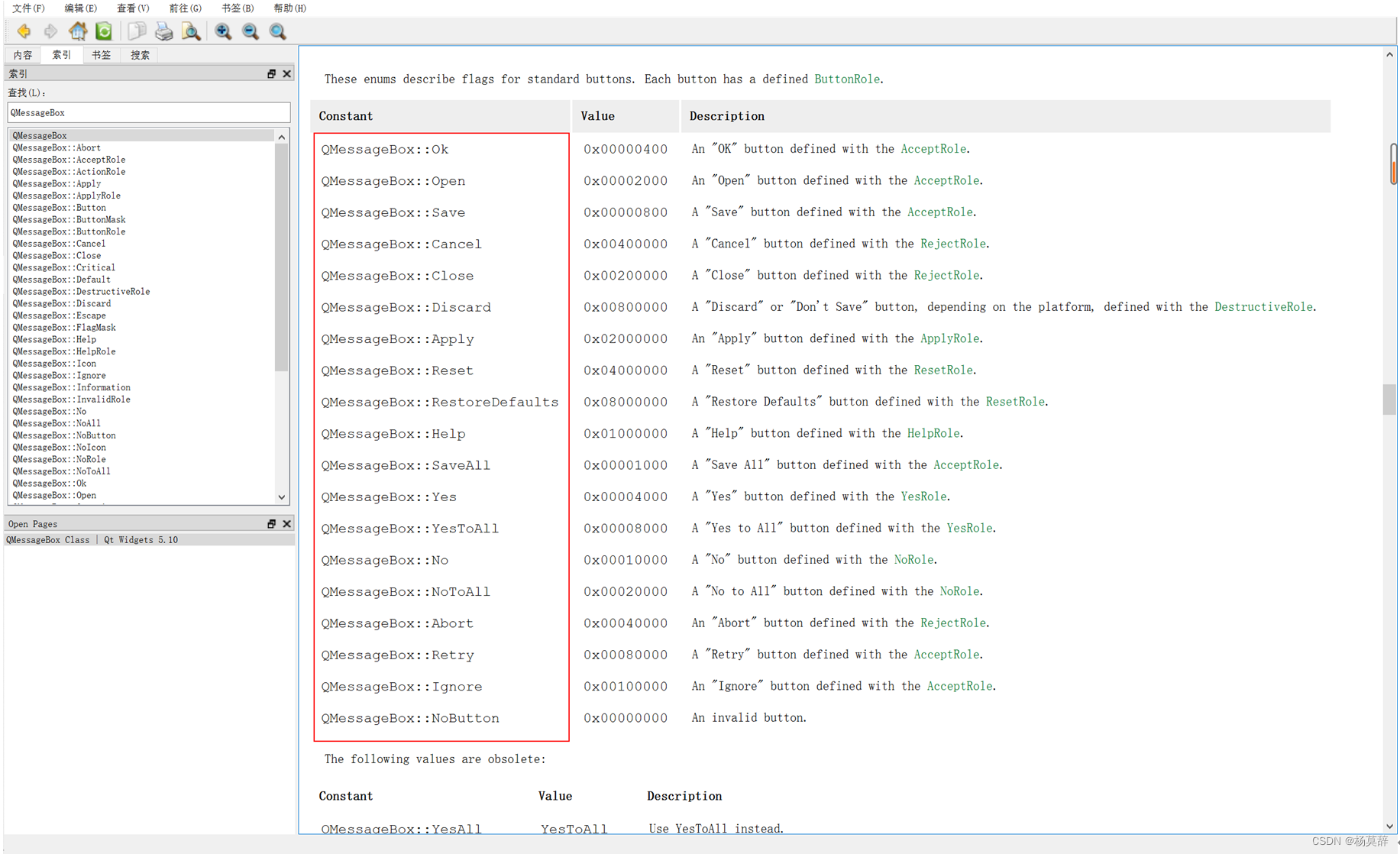Screen dimensions: 1400x854
Task: Select the top QMessageBox index entry
Action: point(142,135)
